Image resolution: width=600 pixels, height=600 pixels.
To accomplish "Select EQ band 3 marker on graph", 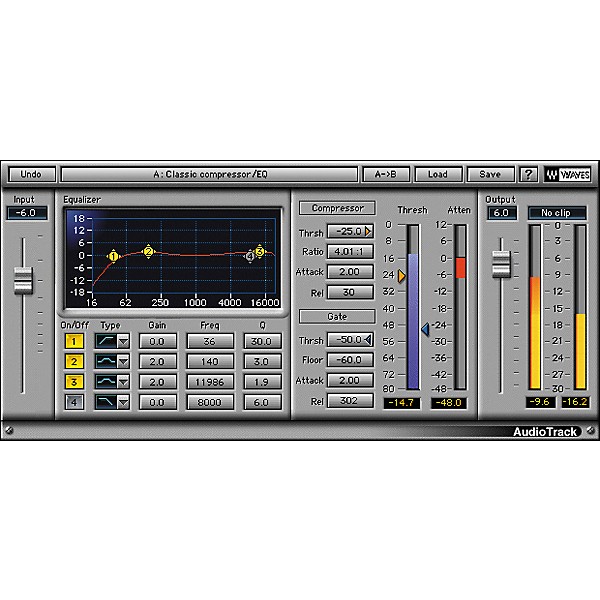I will (x=259, y=251).
